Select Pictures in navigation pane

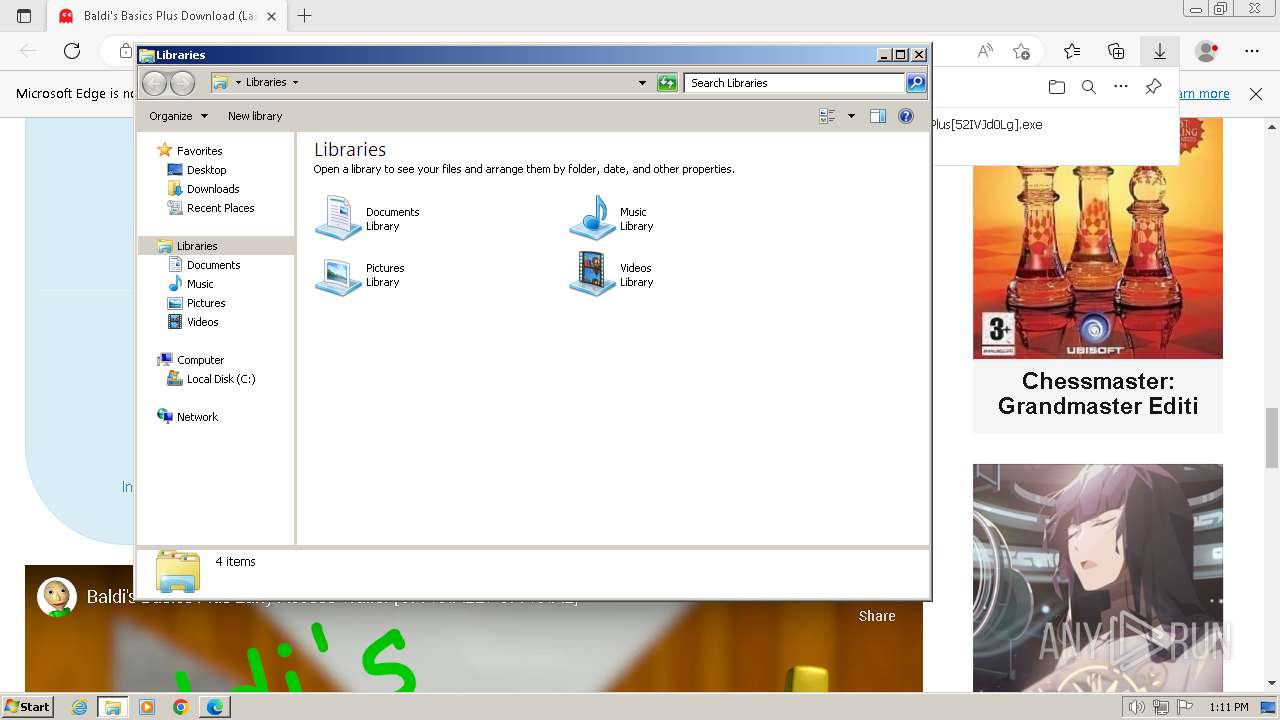click(x=206, y=303)
